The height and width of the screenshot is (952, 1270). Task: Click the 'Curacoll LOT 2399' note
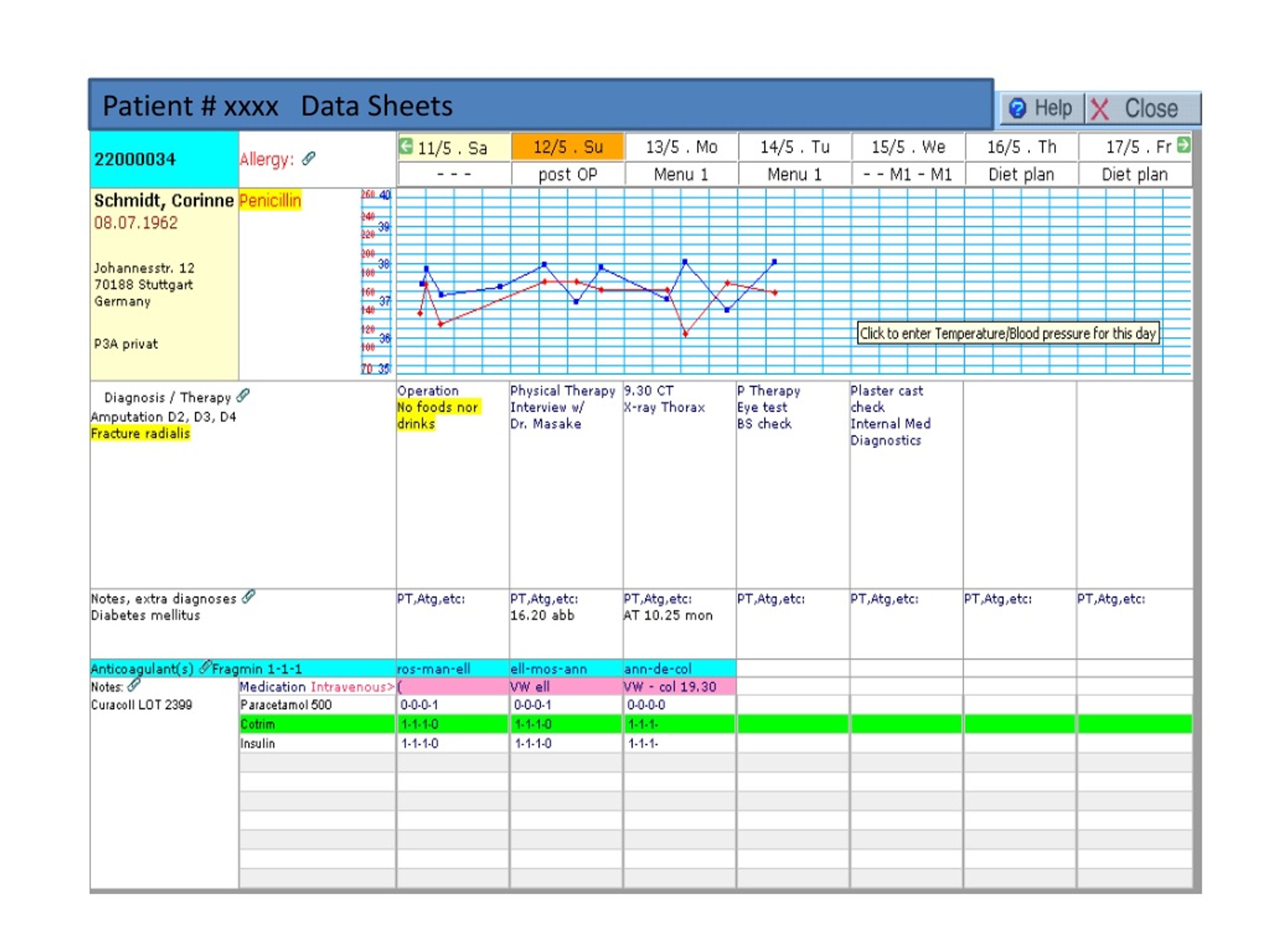pos(141,705)
